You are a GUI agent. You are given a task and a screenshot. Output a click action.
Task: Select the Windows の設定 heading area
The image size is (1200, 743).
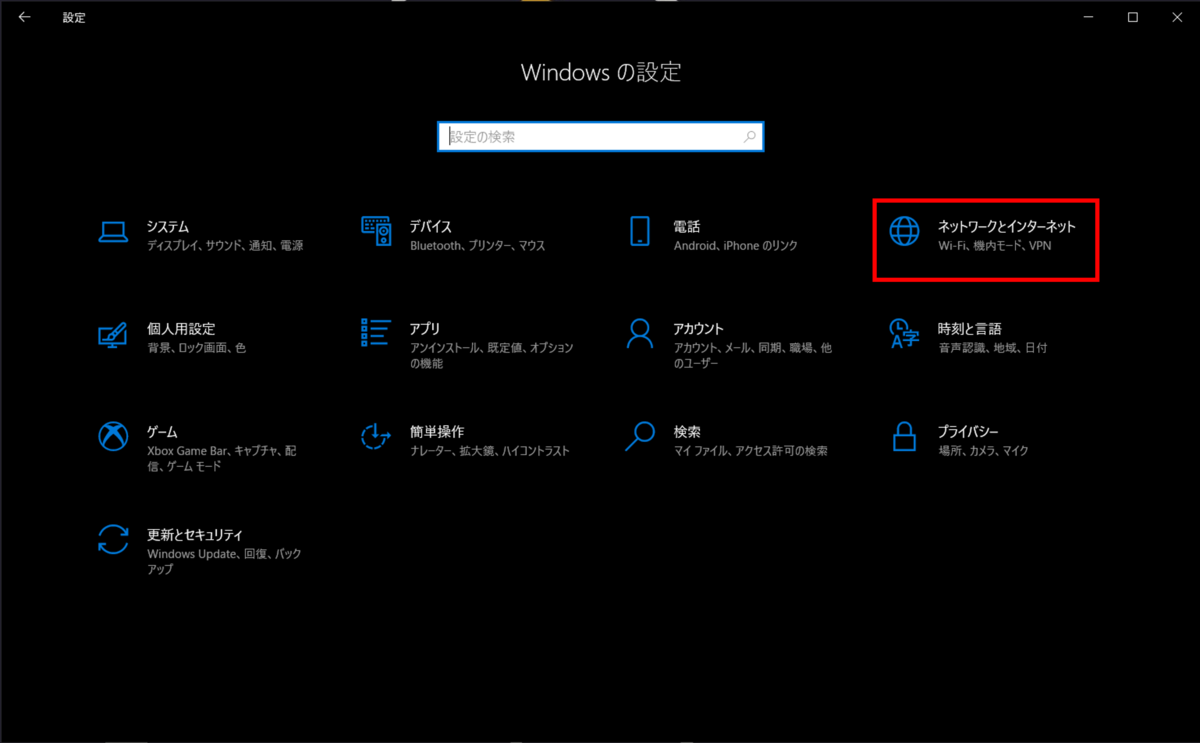[600, 72]
